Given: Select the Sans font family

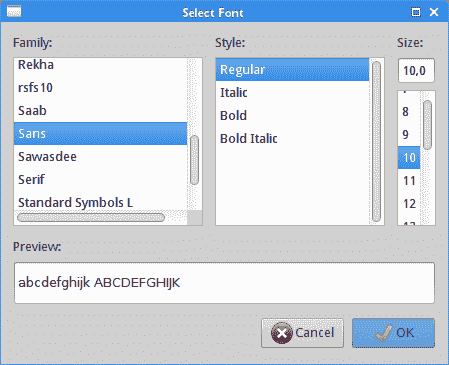Looking at the screenshot, I should click(x=100, y=134).
